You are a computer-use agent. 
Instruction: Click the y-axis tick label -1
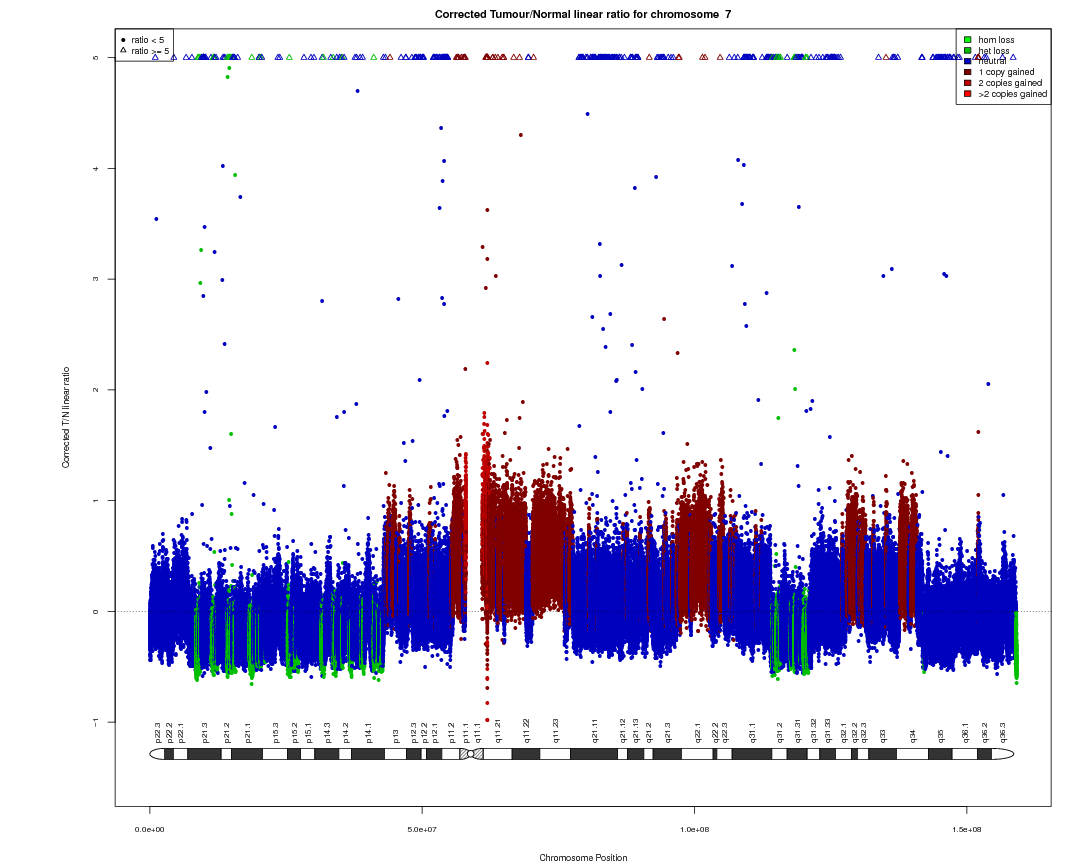(x=95, y=721)
